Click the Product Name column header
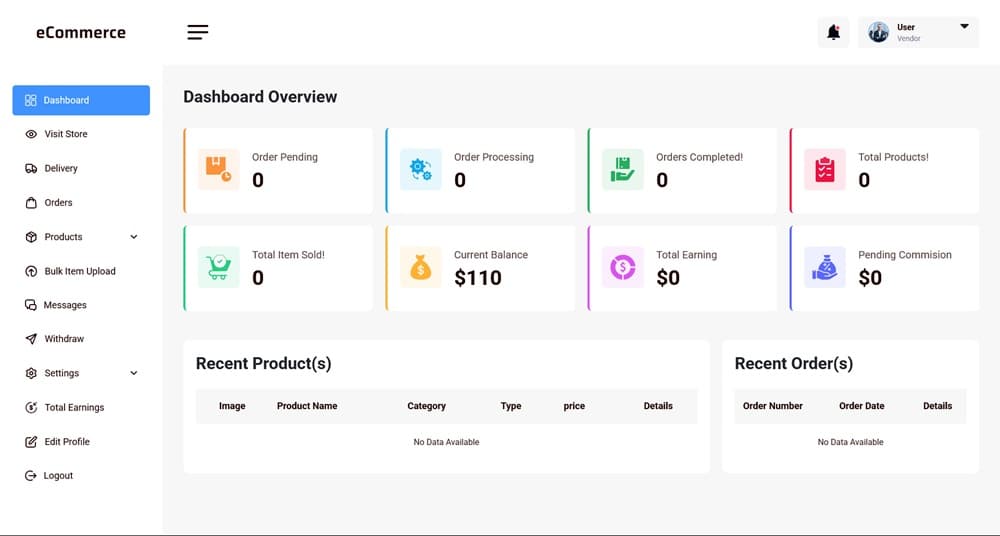The width and height of the screenshot is (1000, 536). point(307,406)
